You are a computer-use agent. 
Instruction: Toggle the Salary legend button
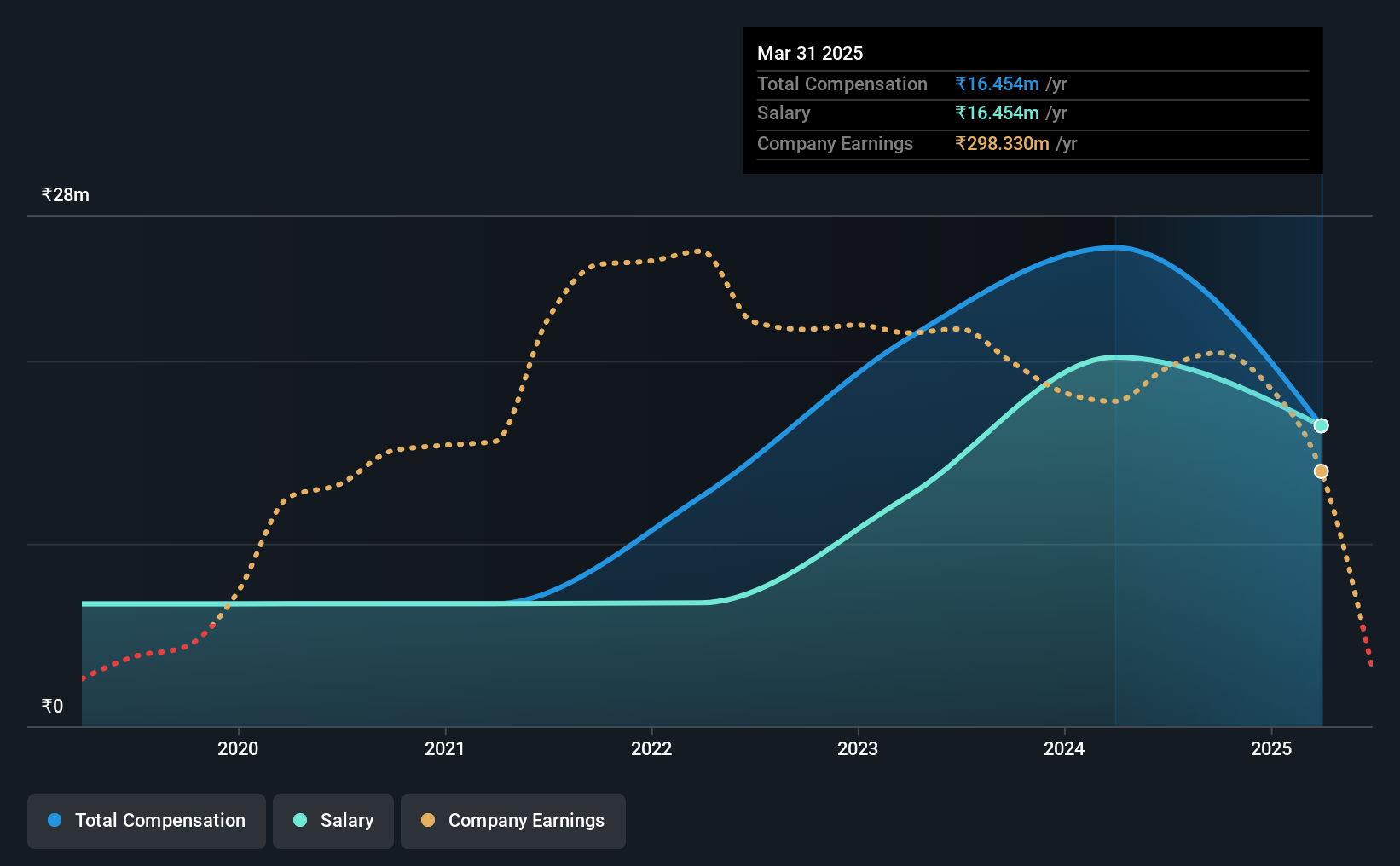(x=333, y=821)
